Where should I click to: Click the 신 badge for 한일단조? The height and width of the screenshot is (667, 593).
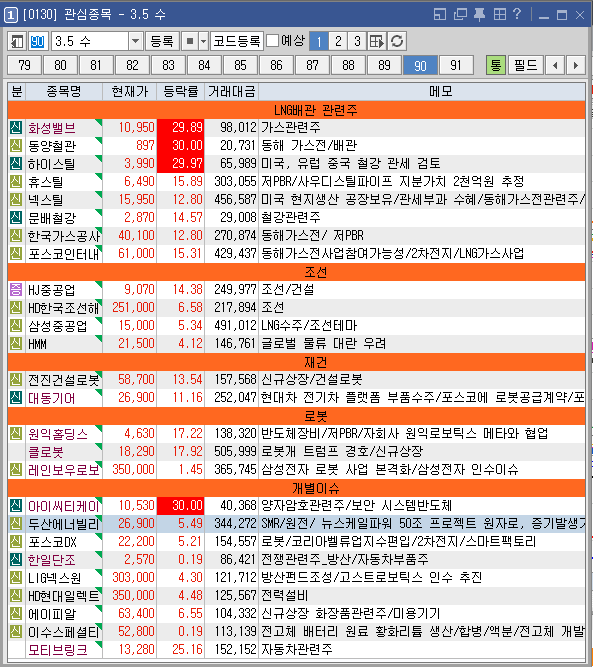[16, 559]
